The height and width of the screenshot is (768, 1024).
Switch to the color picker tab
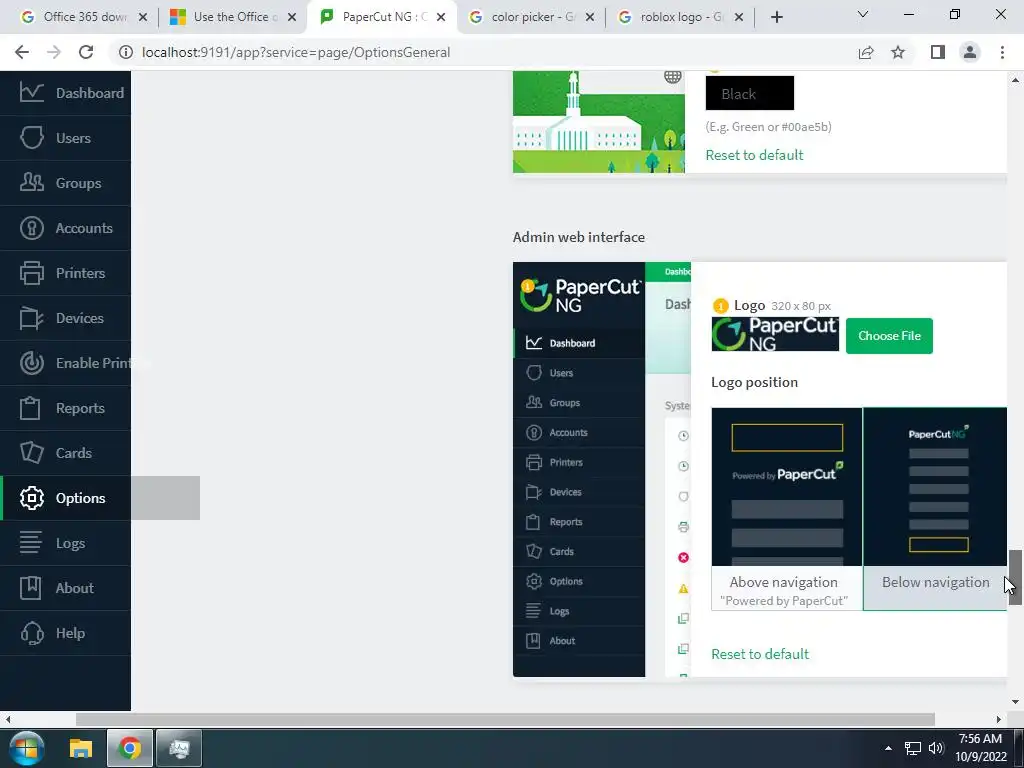click(x=532, y=17)
